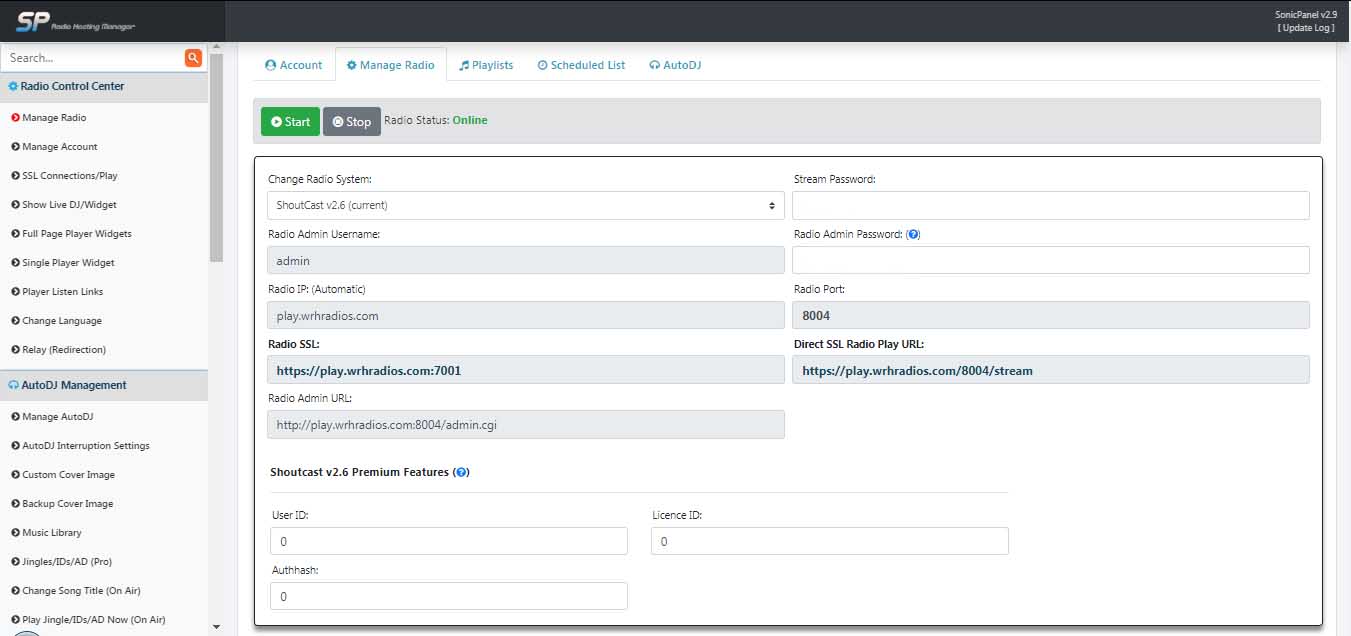Screen dimensions: 1351x636
Task: Open the Scheduled List tab
Action: click(581, 65)
